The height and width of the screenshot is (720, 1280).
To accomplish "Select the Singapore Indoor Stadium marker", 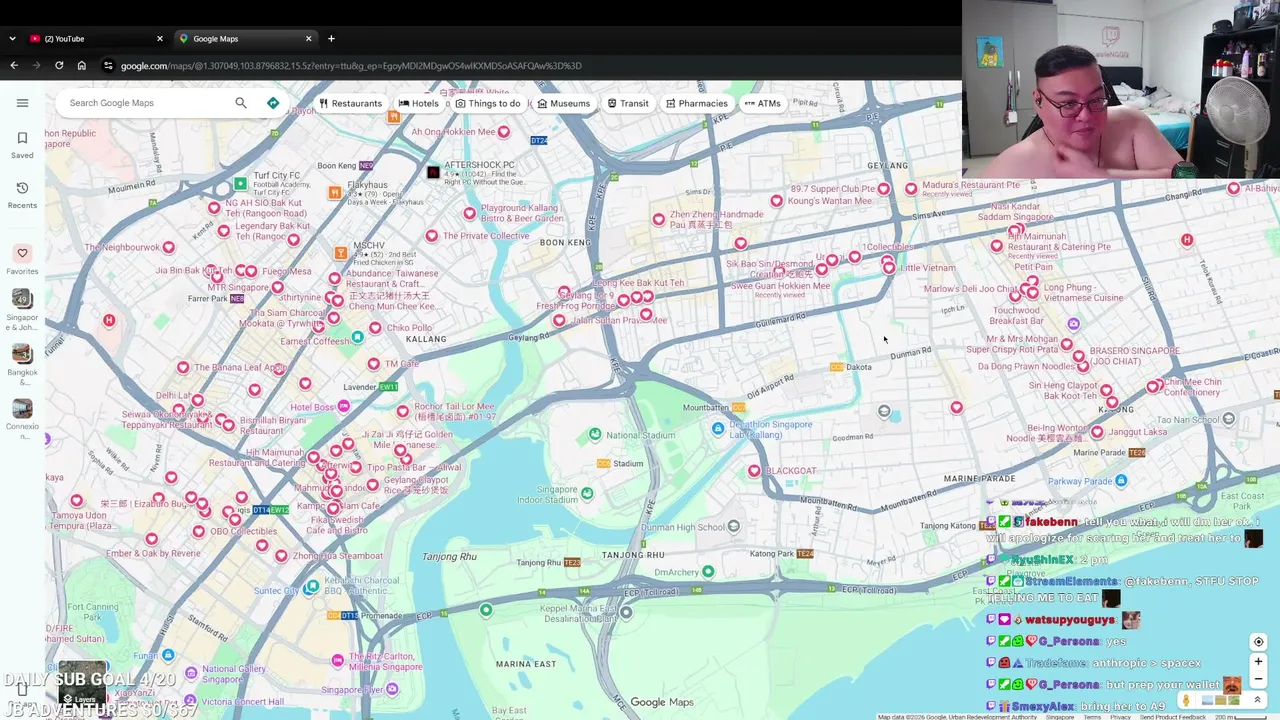I will [x=587, y=493].
